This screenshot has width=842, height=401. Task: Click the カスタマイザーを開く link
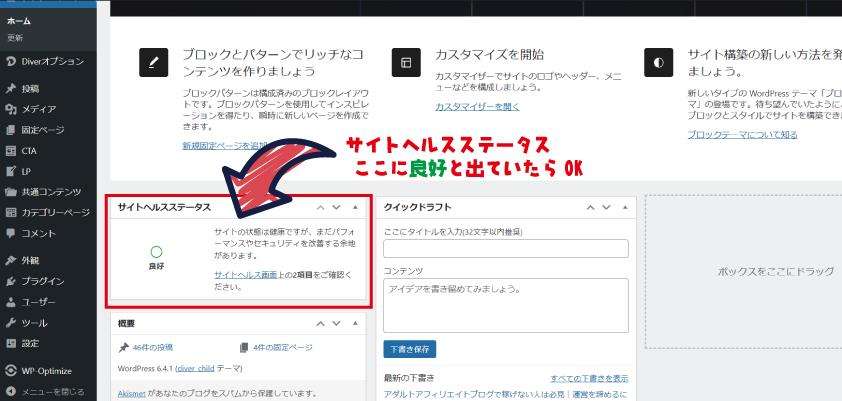[477, 107]
